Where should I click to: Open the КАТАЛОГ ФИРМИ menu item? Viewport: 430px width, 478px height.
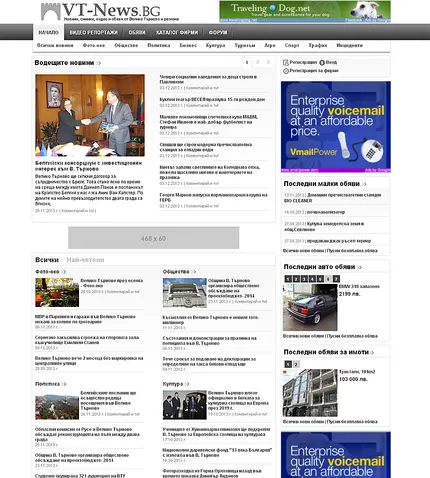point(177,32)
